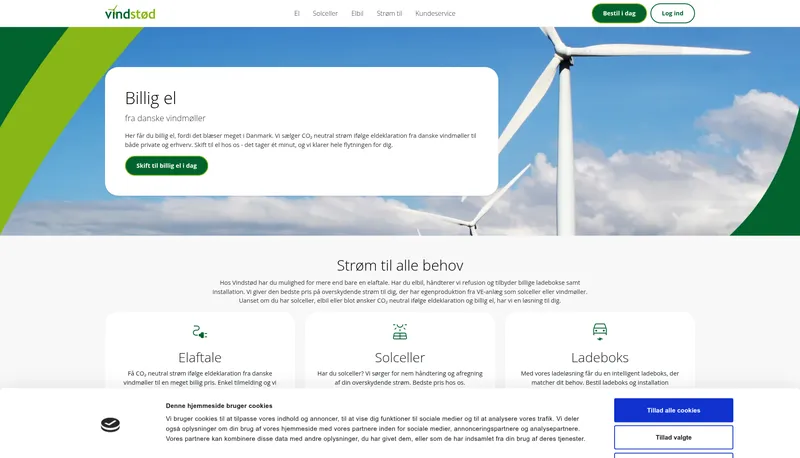The image size is (800, 458).
Task: Open the Solceller navigation menu
Action: click(x=325, y=14)
